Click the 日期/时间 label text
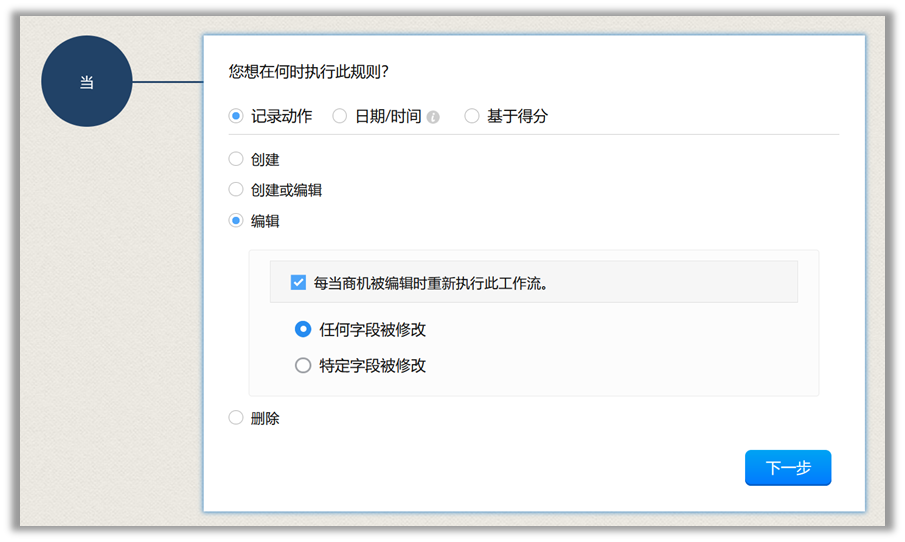This screenshot has height=542, width=905. point(388,116)
